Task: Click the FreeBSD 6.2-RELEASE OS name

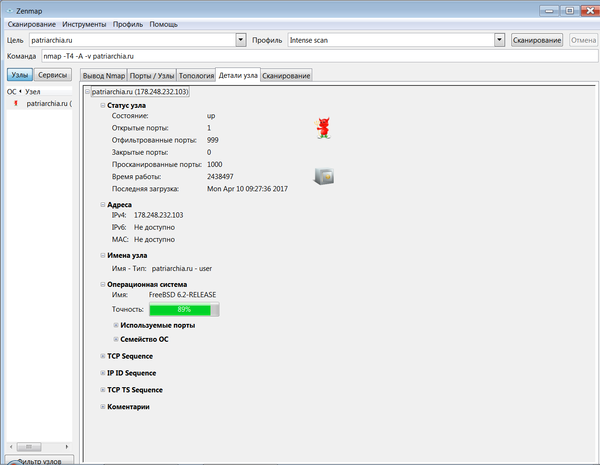Action: (x=182, y=295)
